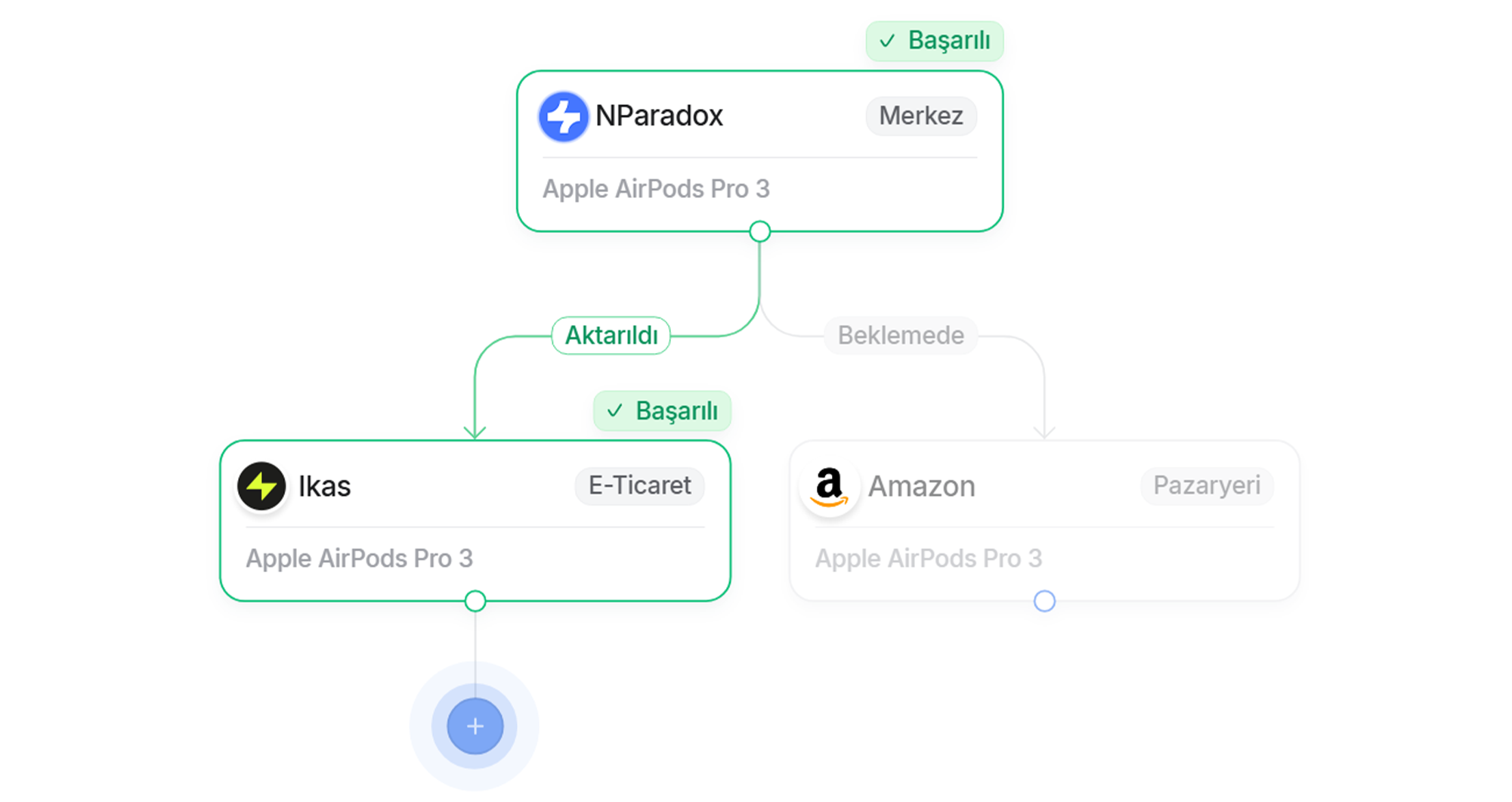Click Apple AirPods Pro 3 in NParadox node
The image size is (1512, 802).
tap(655, 189)
